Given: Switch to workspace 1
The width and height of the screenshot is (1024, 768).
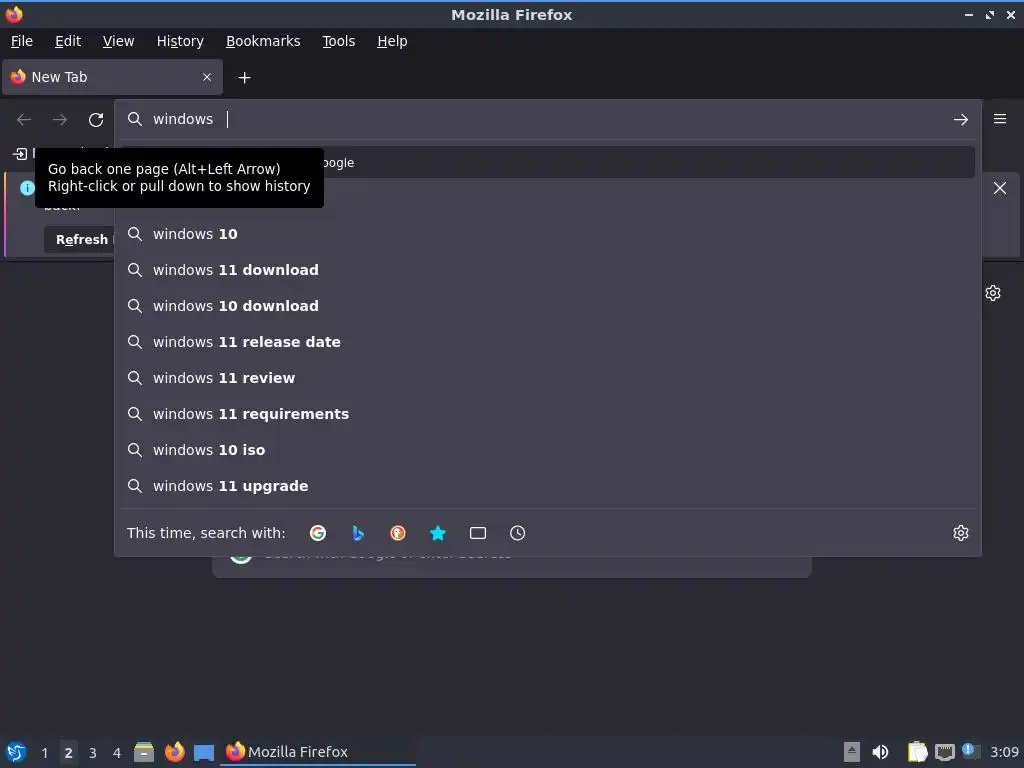Looking at the screenshot, I should (44, 753).
